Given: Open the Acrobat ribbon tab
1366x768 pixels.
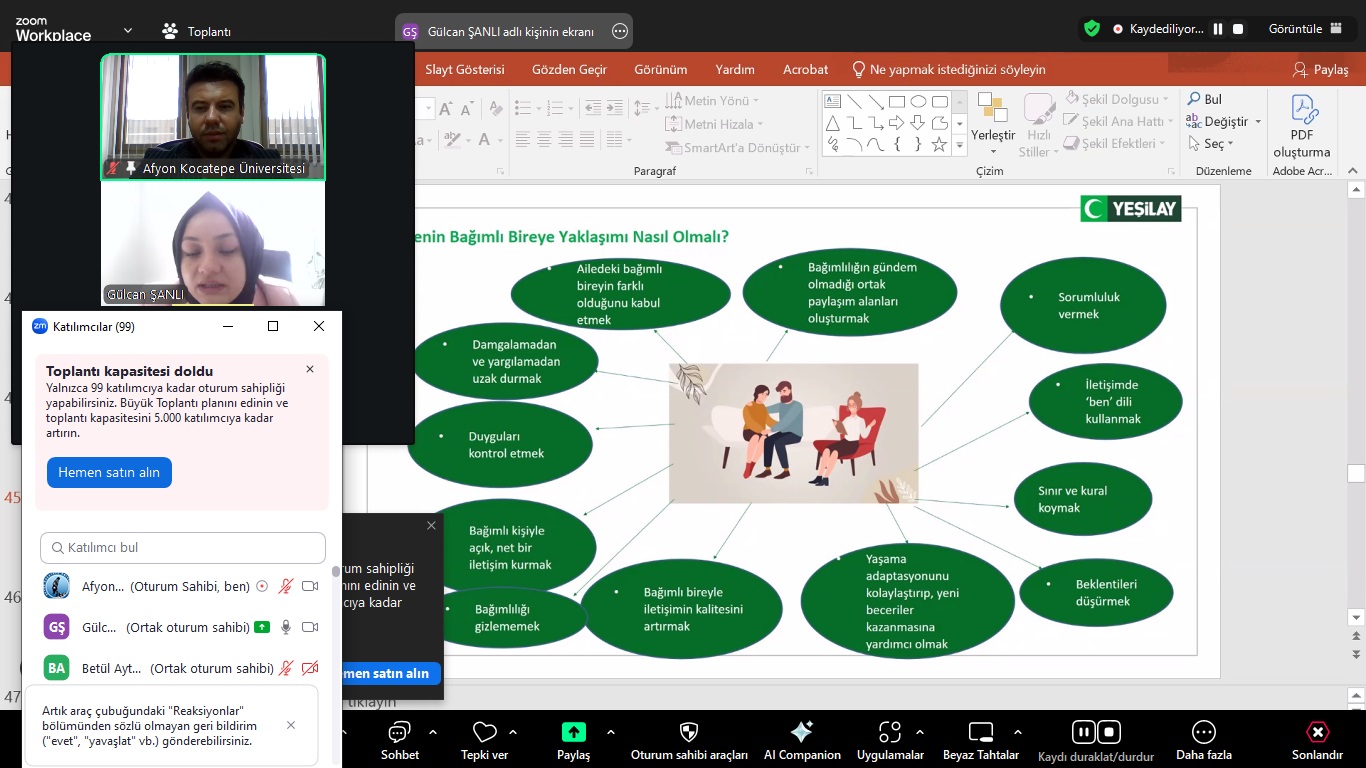Looking at the screenshot, I should pos(805,69).
